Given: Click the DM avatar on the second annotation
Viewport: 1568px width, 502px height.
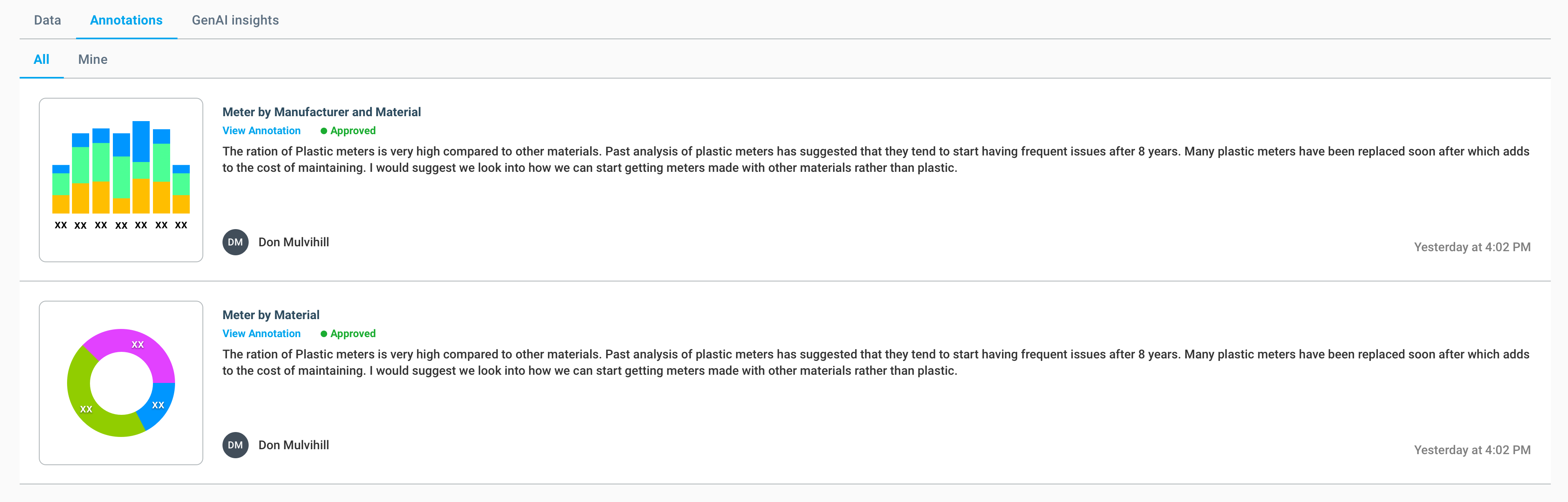Looking at the screenshot, I should [x=235, y=445].
